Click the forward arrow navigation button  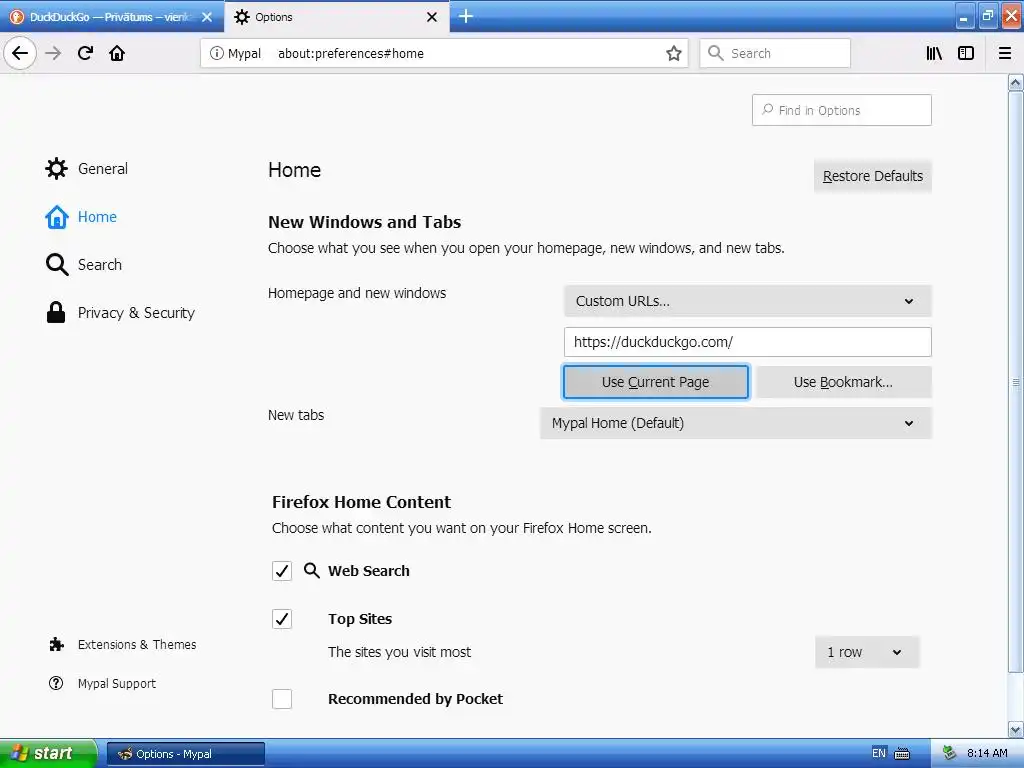(x=53, y=53)
